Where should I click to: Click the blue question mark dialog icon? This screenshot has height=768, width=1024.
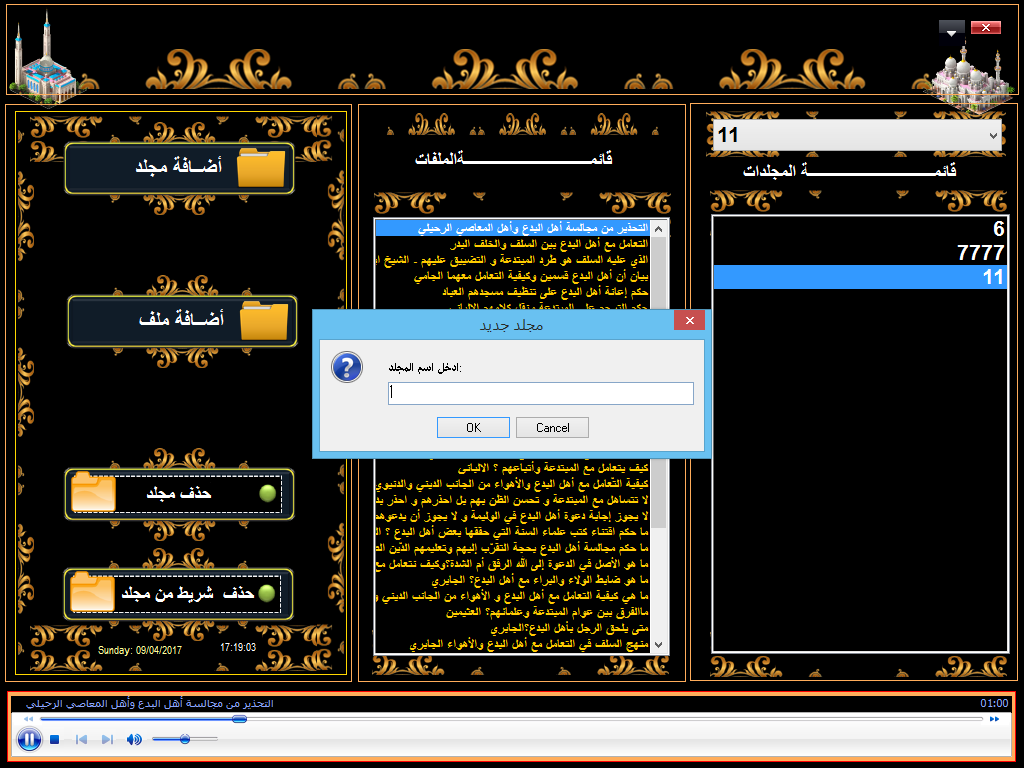(x=346, y=367)
